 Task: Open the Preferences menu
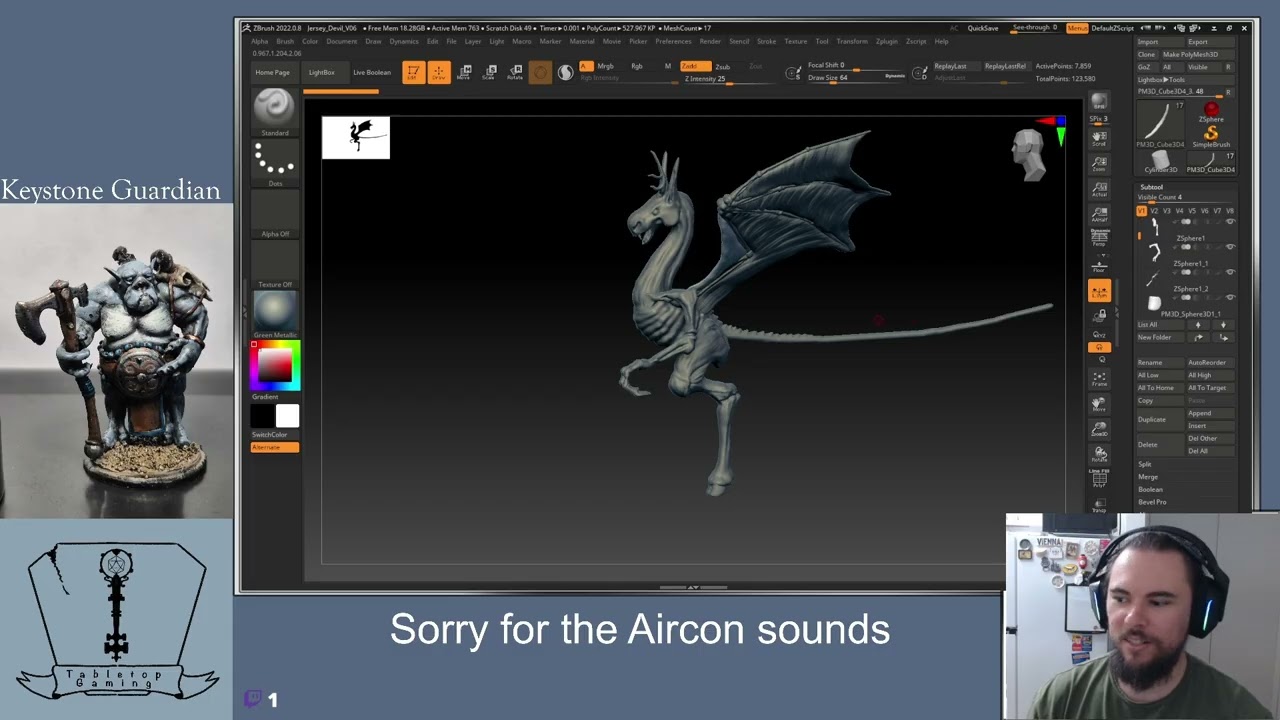(x=673, y=41)
